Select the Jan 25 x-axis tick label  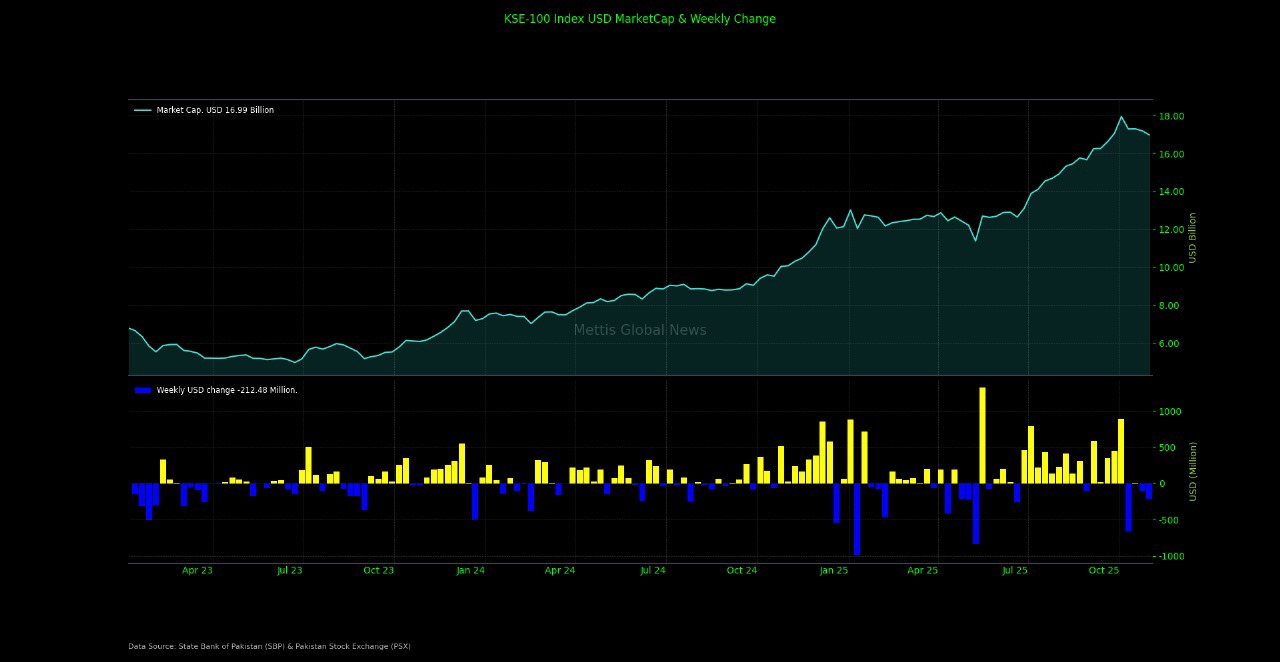pos(833,571)
